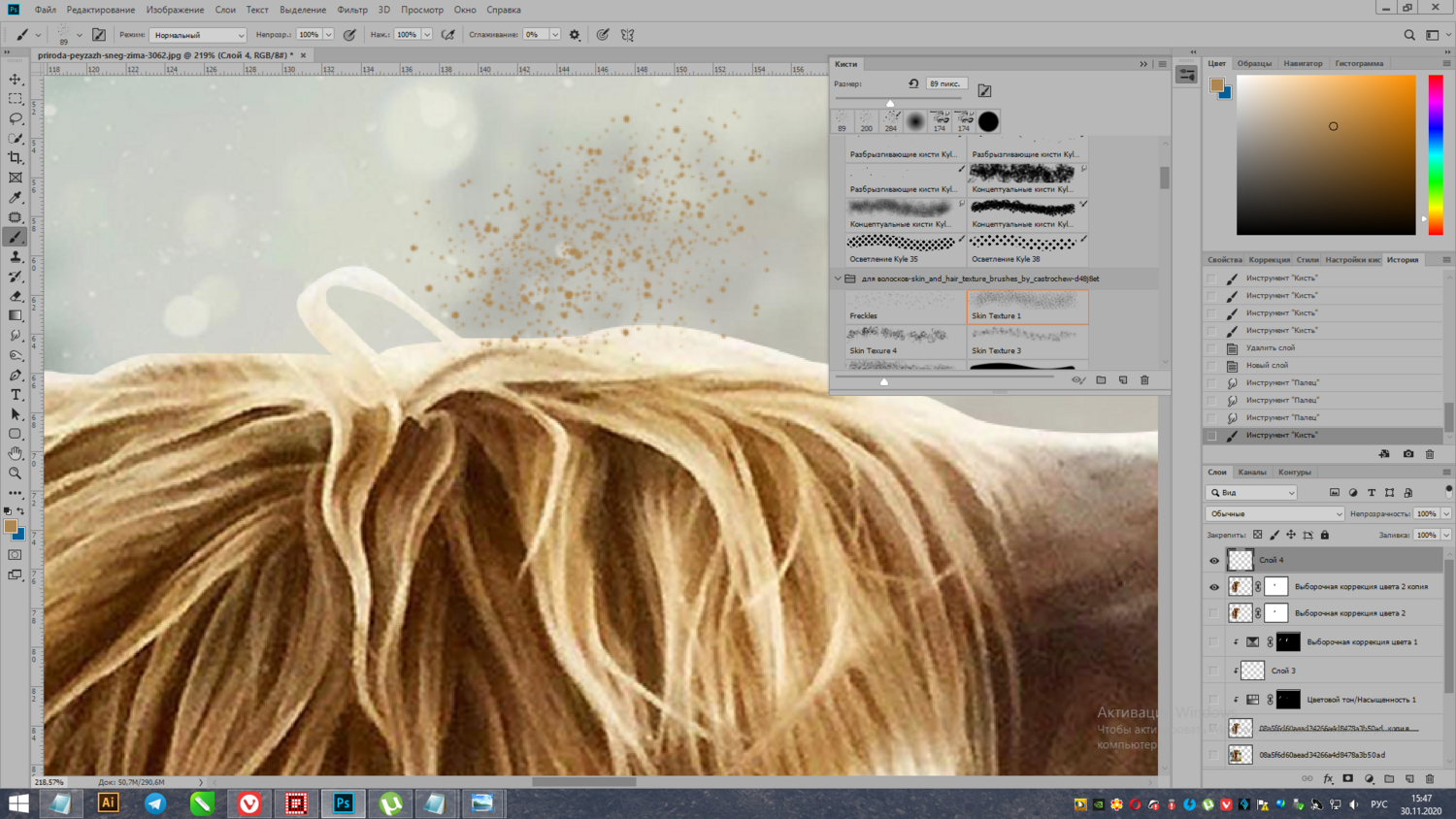Screen dimensions: 1456x819
Task: Lock all layer attributes padlock icon
Action: pyautogui.click(x=1325, y=535)
